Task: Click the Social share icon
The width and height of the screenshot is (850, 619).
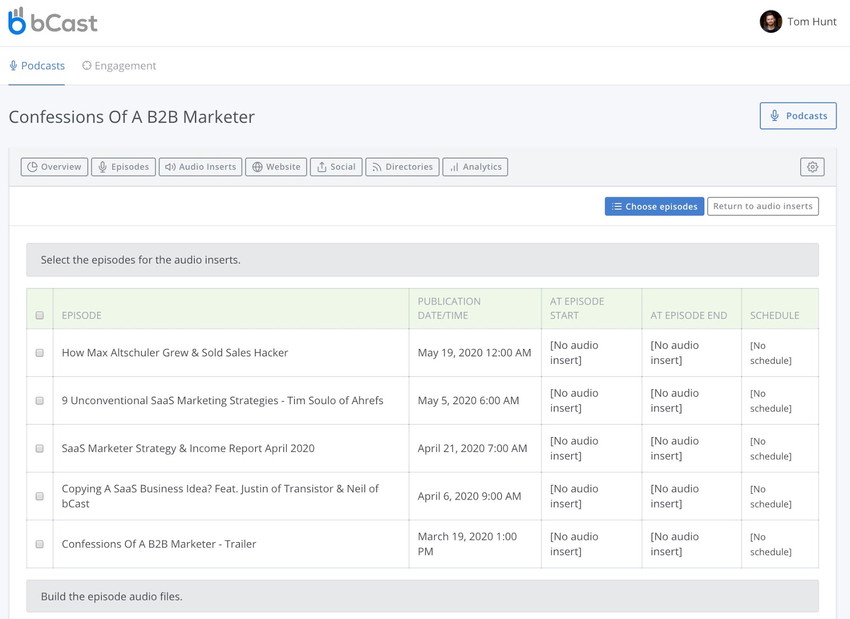Action: point(320,166)
